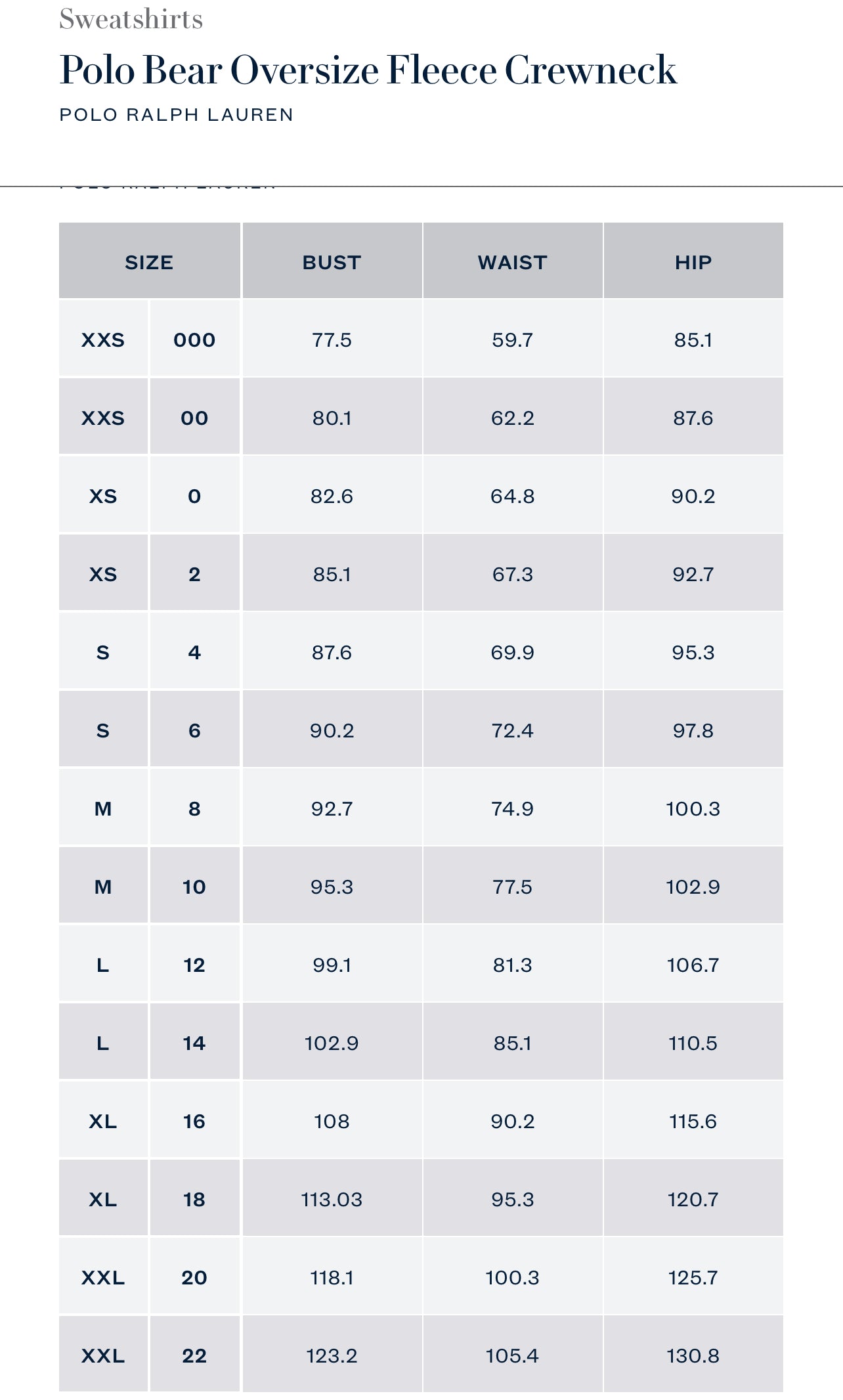Click the WAIST column header

[512, 262]
